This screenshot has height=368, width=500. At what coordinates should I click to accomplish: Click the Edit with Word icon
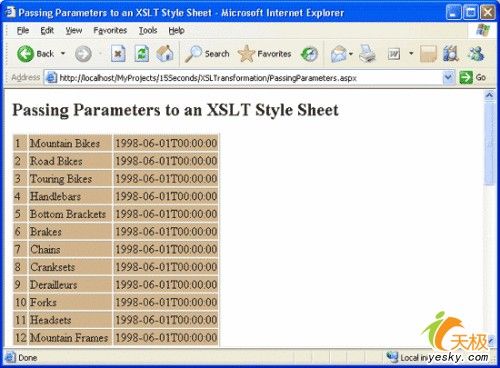[x=394, y=54]
